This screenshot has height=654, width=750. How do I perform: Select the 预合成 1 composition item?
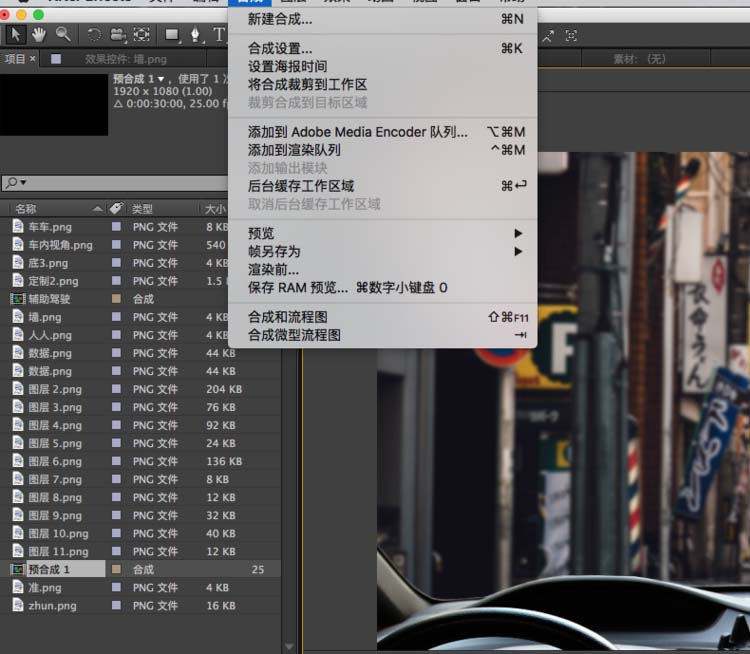click(49, 569)
